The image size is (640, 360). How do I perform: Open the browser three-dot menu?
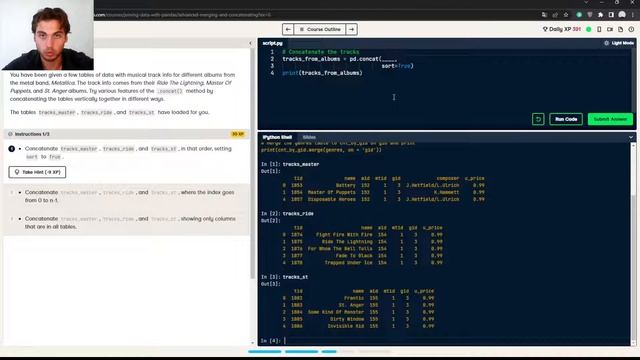pos(633,15)
